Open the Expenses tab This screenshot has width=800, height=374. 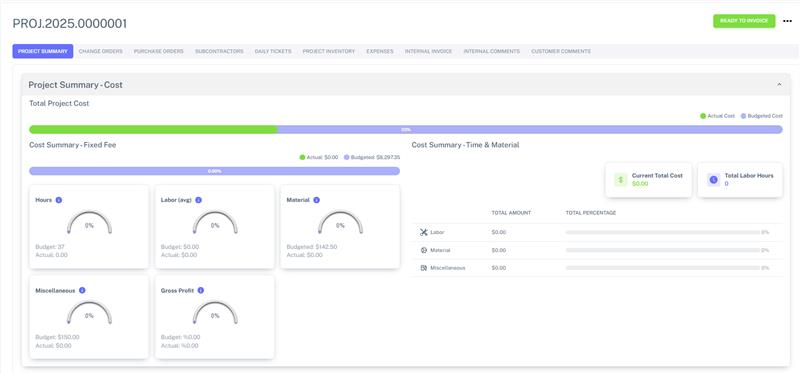pyautogui.click(x=380, y=51)
